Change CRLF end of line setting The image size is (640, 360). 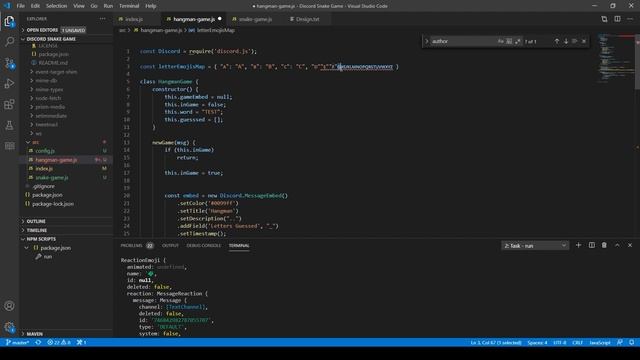(578, 342)
